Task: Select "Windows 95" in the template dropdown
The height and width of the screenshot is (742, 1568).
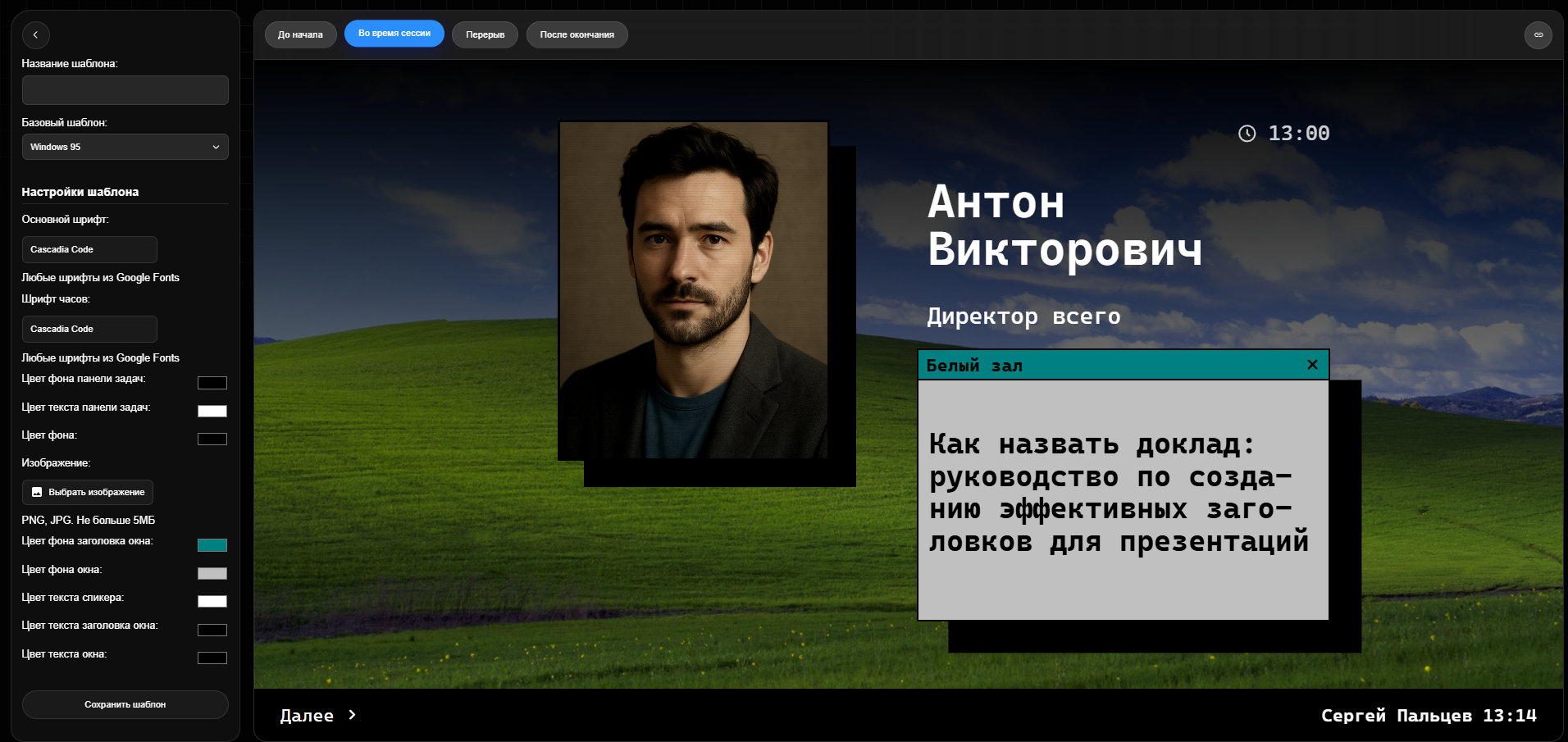Action: (x=125, y=147)
